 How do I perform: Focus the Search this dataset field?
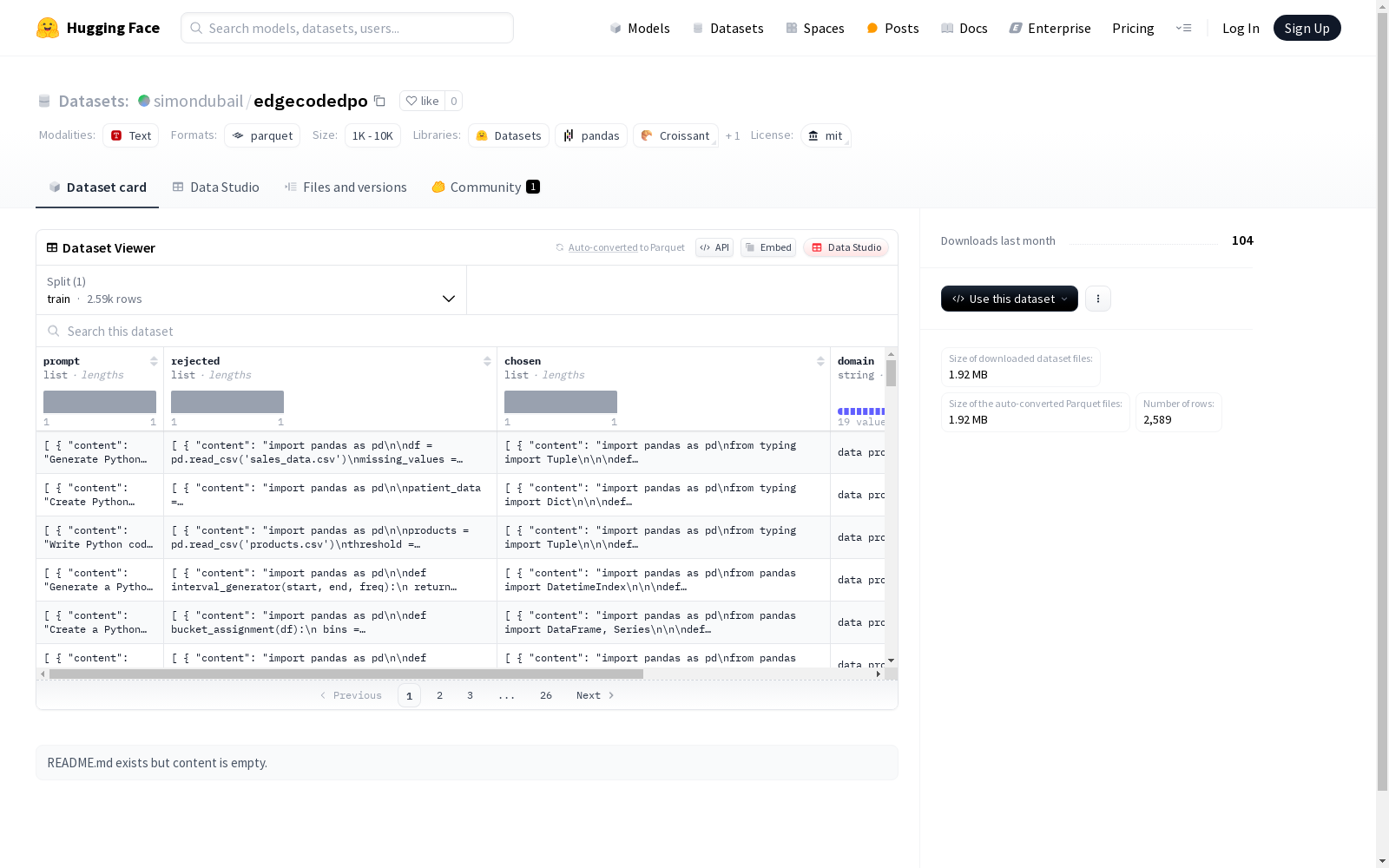tap(467, 331)
